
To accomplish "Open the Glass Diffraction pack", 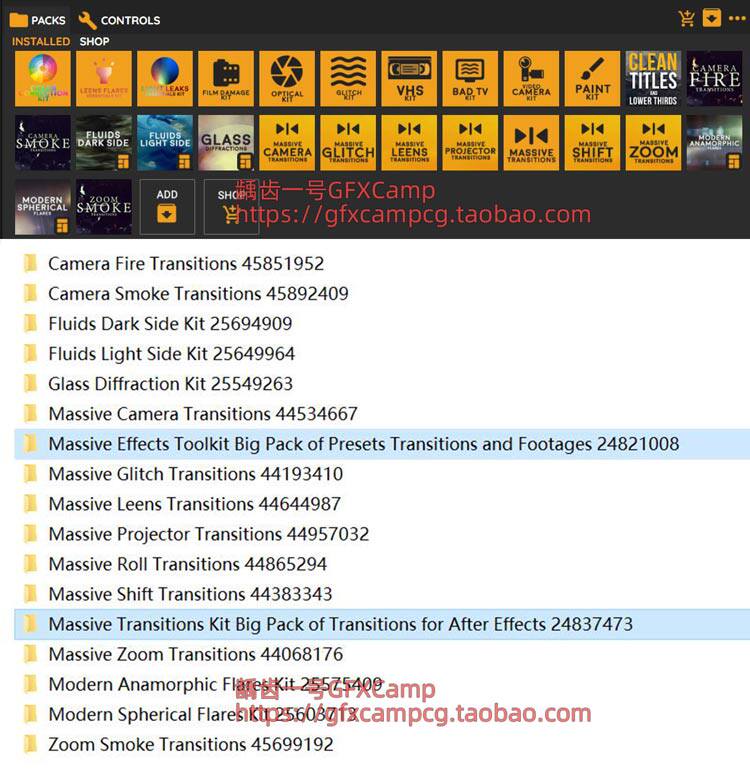I will [x=226, y=143].
